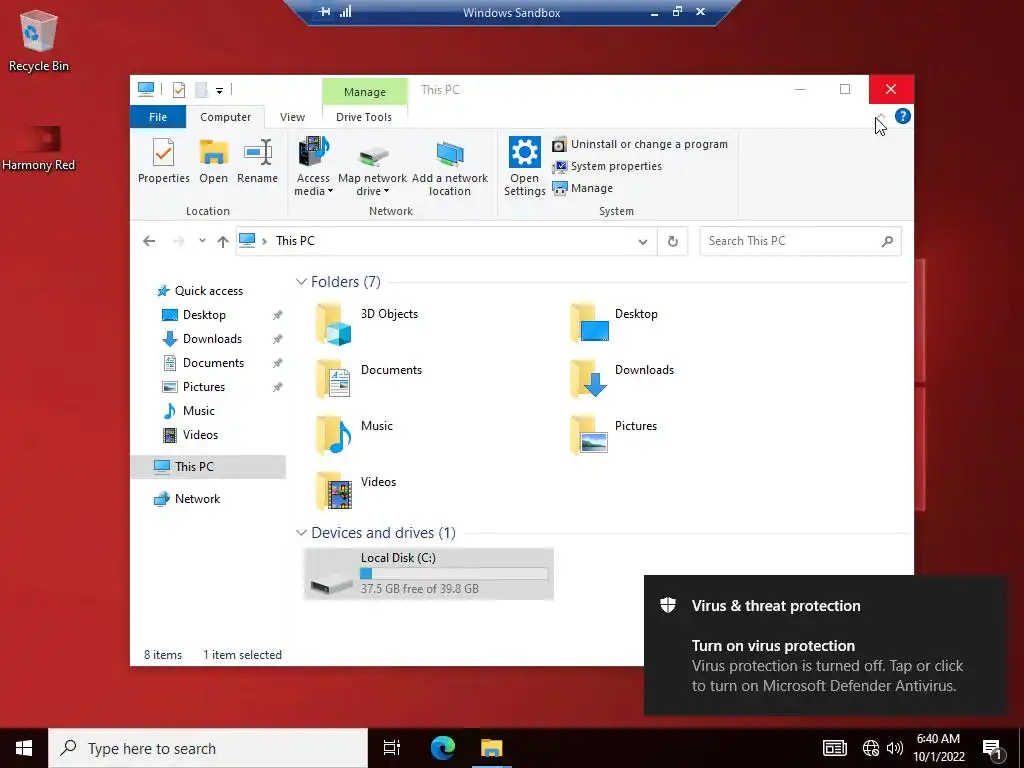Select the Computer ribbon tab
Screen dimensions: 1024x768
click(225, 117)
